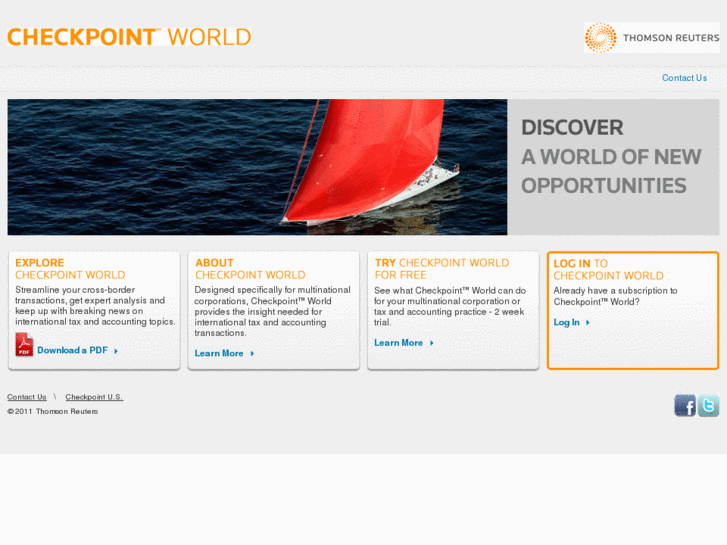
Task: Open the footer Contact Us link
Action: [27, 397]
